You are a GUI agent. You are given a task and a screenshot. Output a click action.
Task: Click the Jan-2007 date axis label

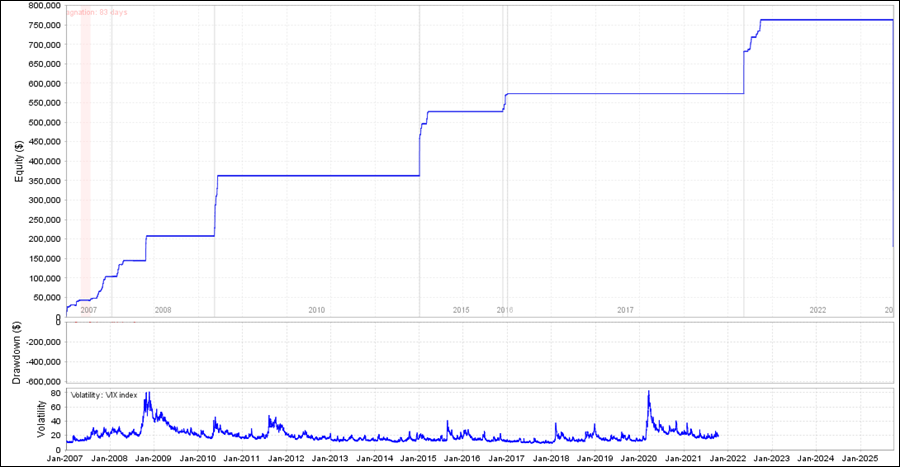click(65, 457)
